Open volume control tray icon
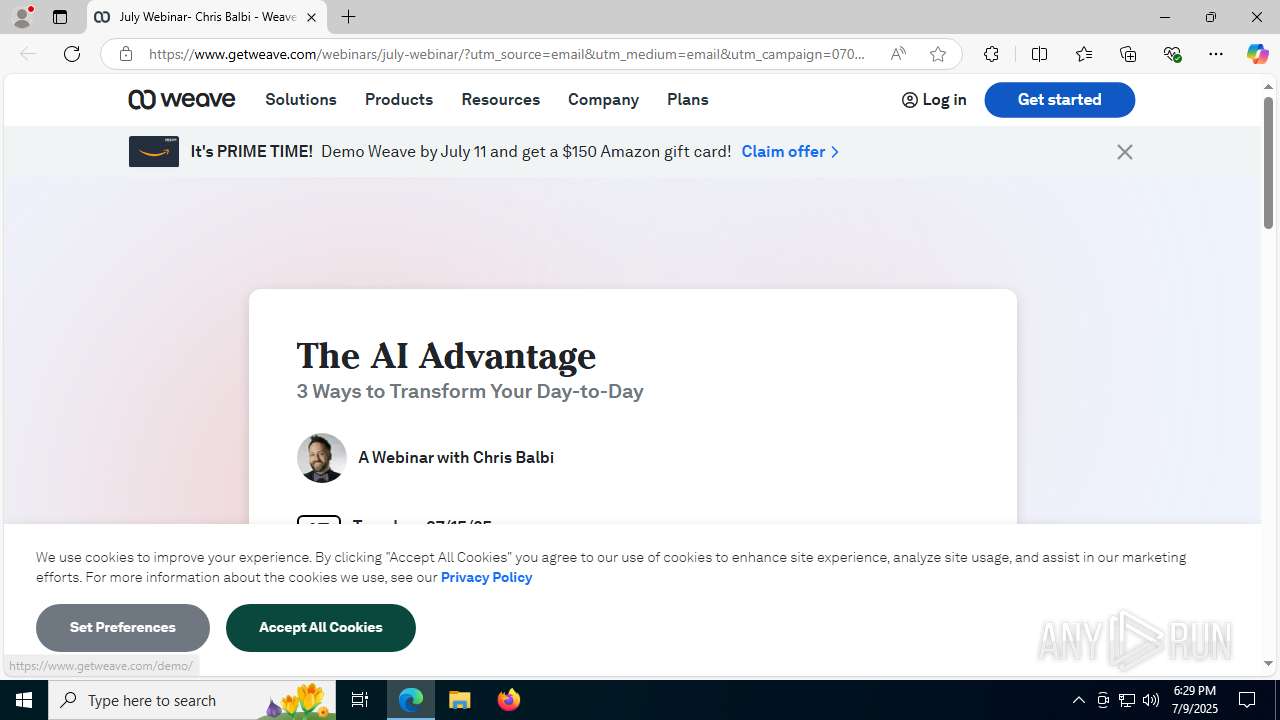This screenshot has height=720, width=1280. click(x=1151, y=700)
